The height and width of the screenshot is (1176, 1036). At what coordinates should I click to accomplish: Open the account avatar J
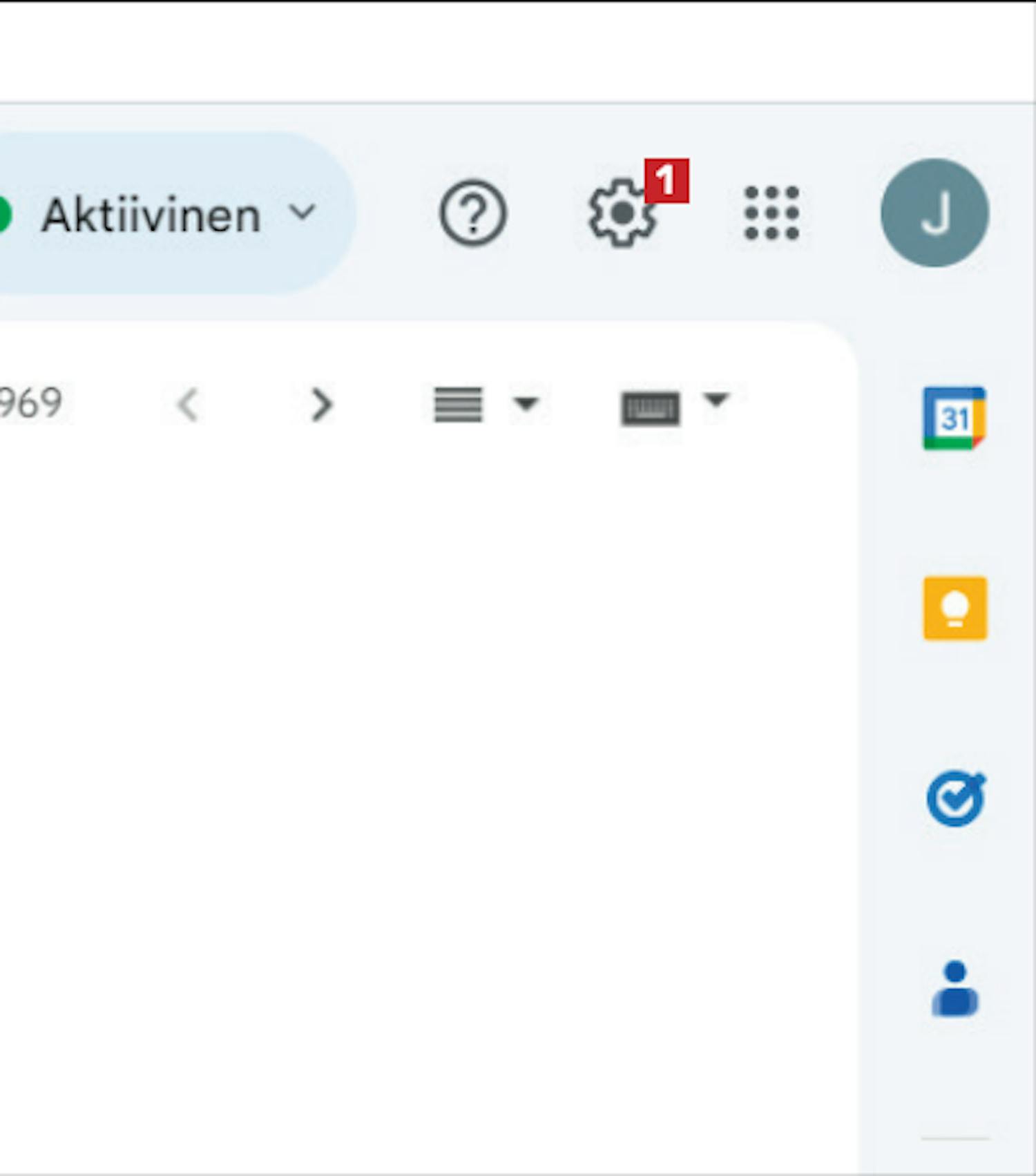coord(934,213)
